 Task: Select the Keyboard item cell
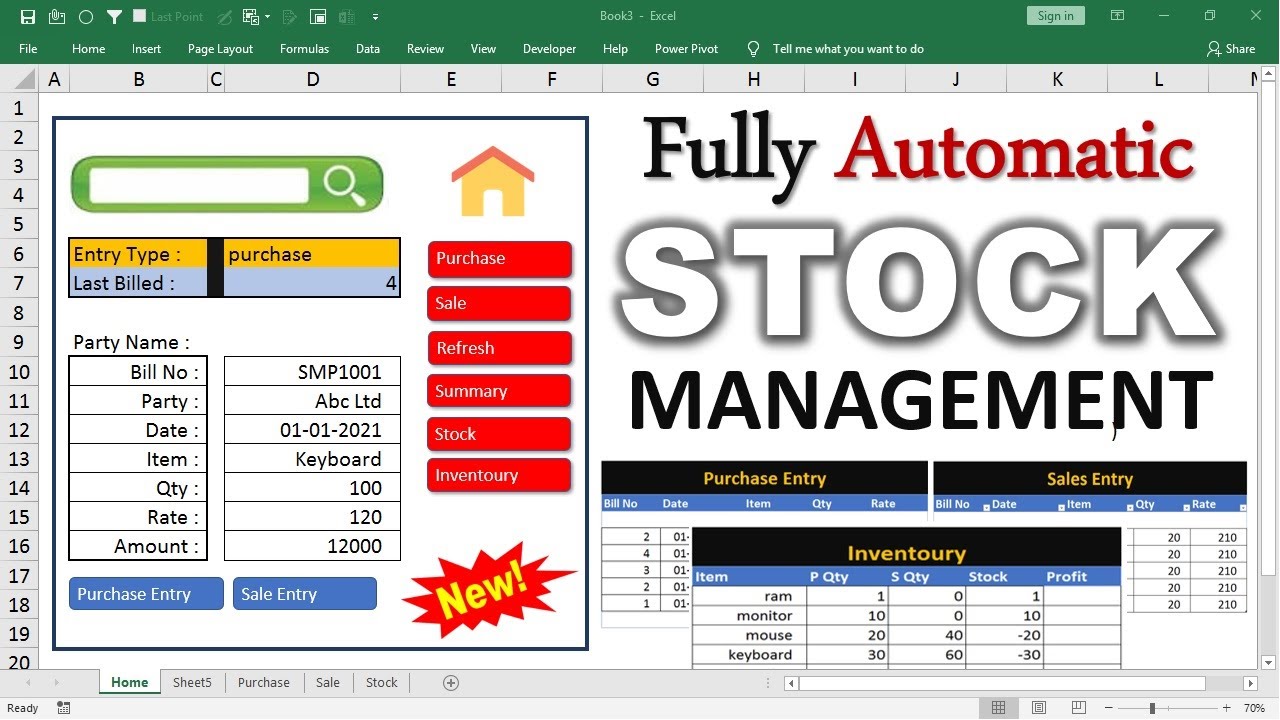pyautogui.click(x=312, y=459)
